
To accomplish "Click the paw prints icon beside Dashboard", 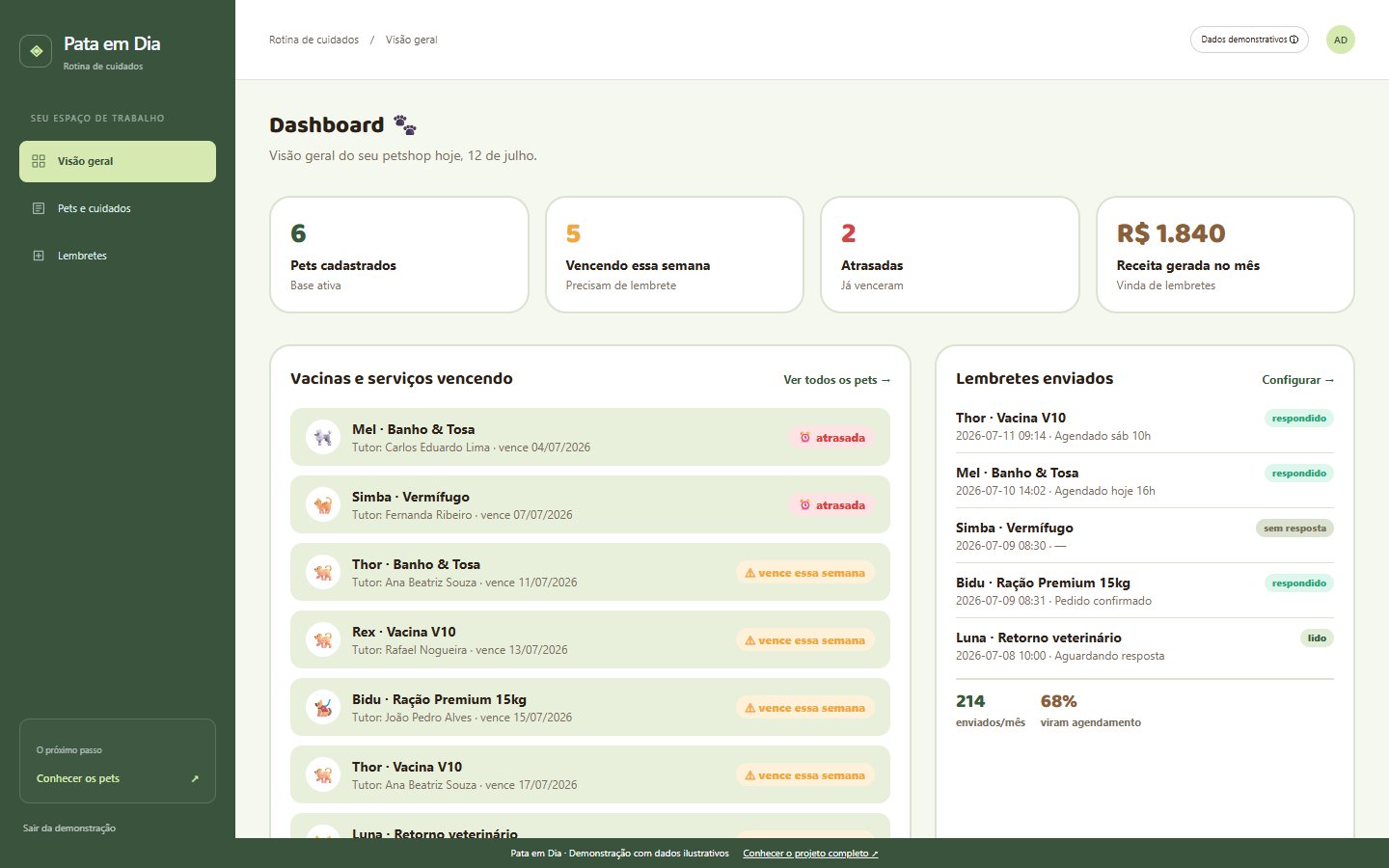I will (x=405, y=125).
